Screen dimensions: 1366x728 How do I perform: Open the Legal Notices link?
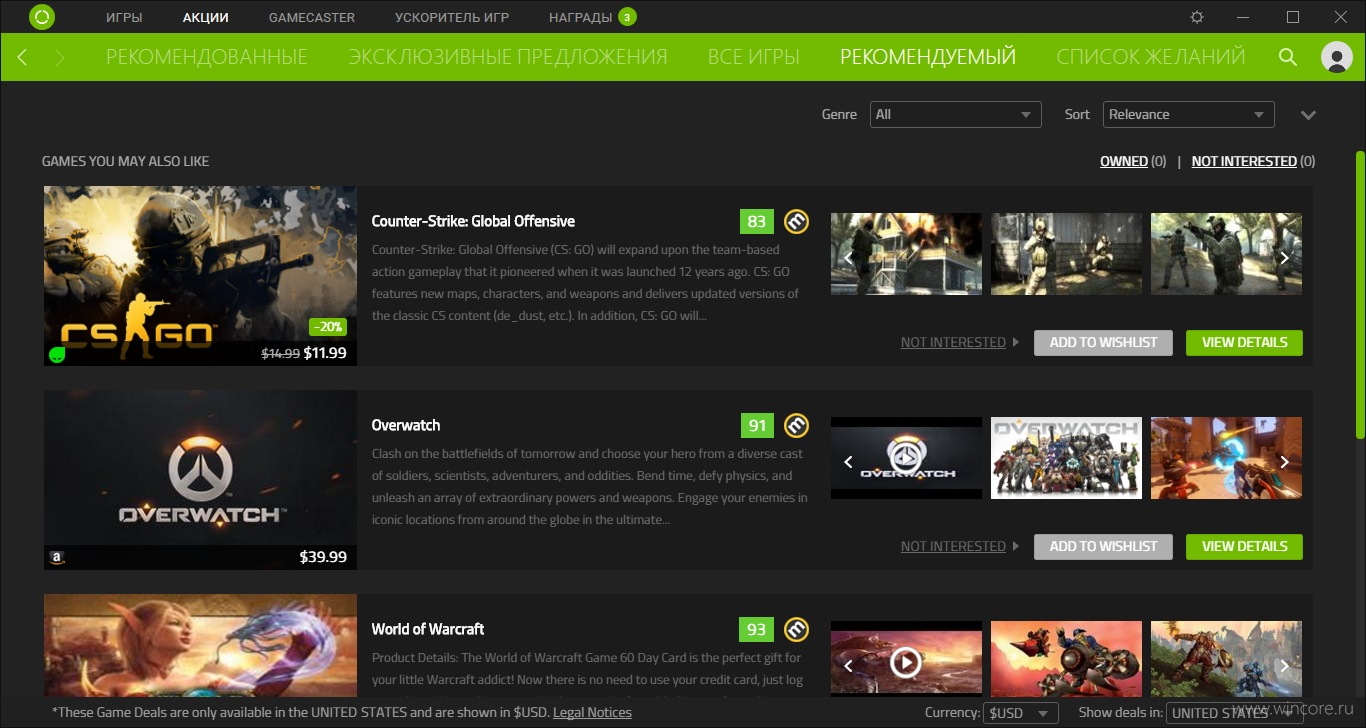point(592,712)
